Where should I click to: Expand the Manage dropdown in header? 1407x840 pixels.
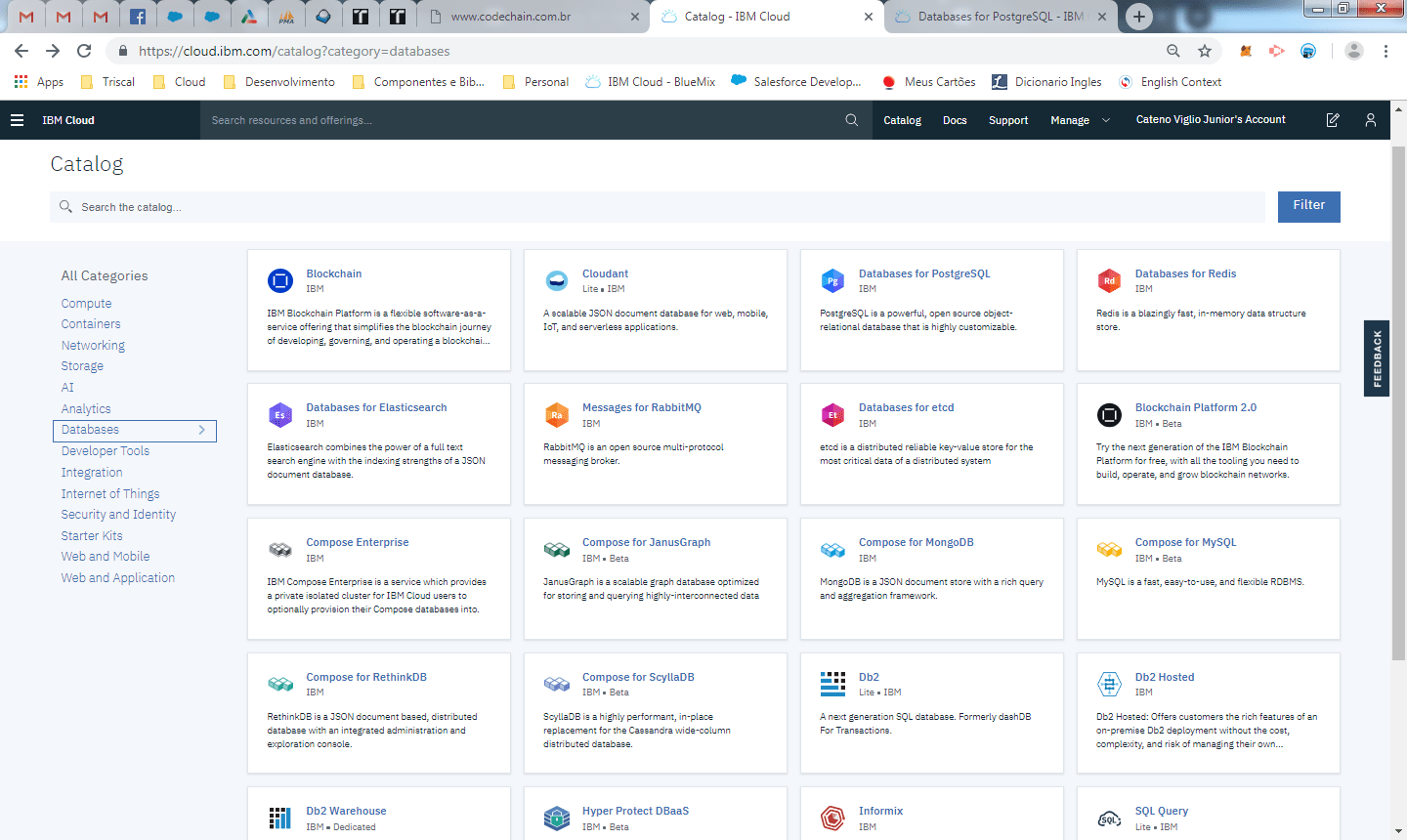click(x=1081, y=120)
